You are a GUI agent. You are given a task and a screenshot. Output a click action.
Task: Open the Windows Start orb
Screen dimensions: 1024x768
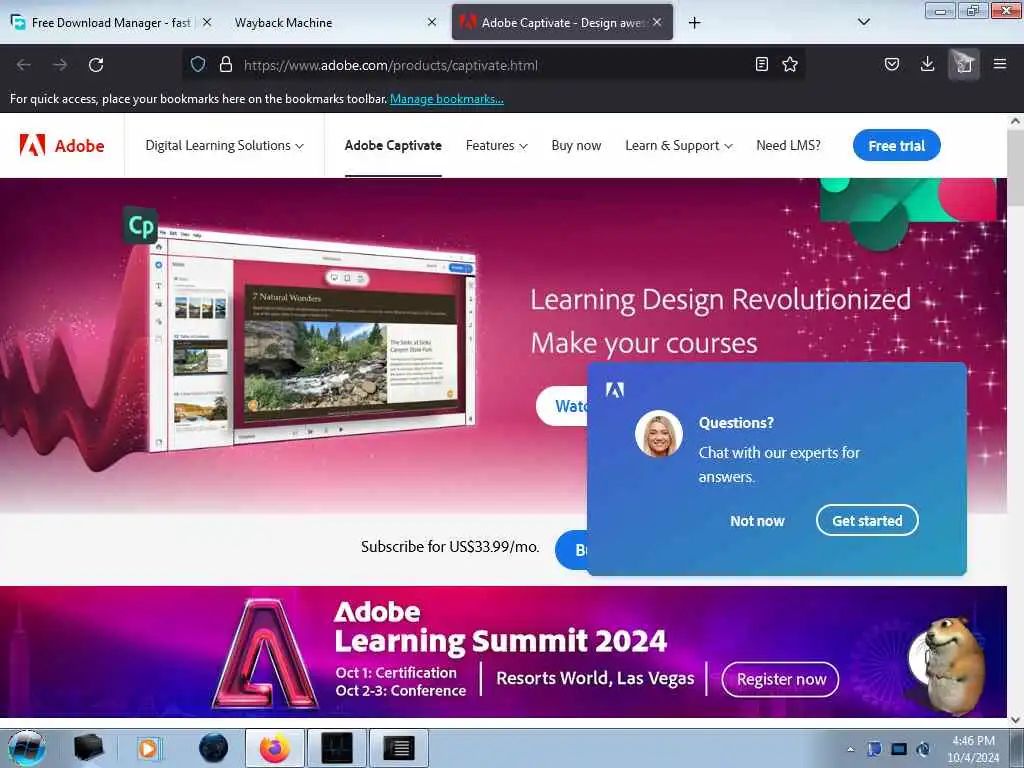pos(27,748)
